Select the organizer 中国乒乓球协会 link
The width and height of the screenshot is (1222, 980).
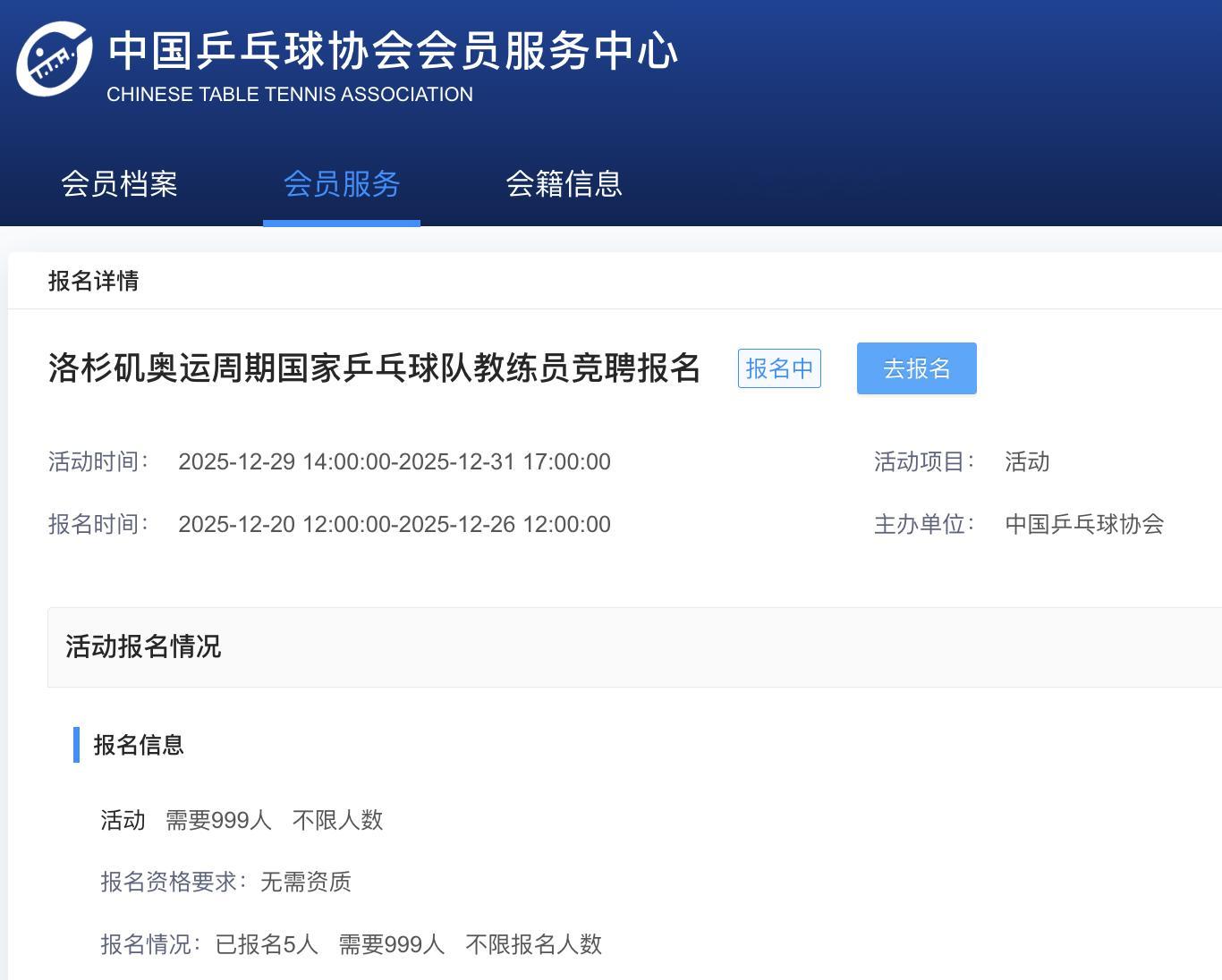[1083, 525]
